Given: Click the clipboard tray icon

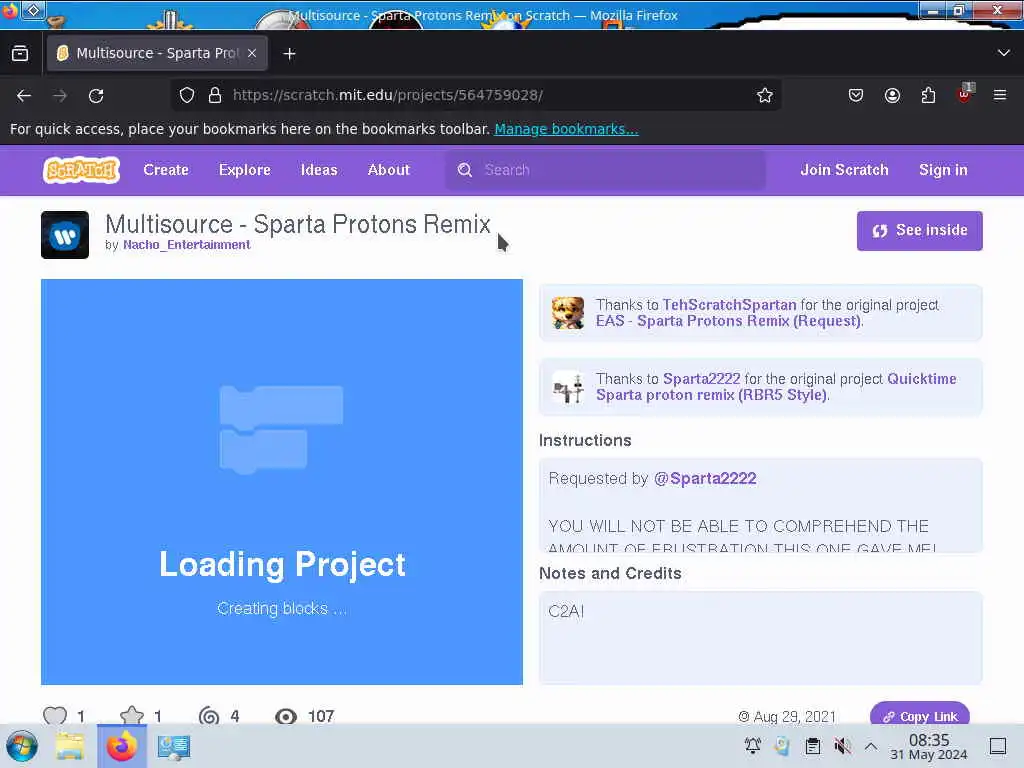Looking at the screenshot, I should click(x=813, y=746).
